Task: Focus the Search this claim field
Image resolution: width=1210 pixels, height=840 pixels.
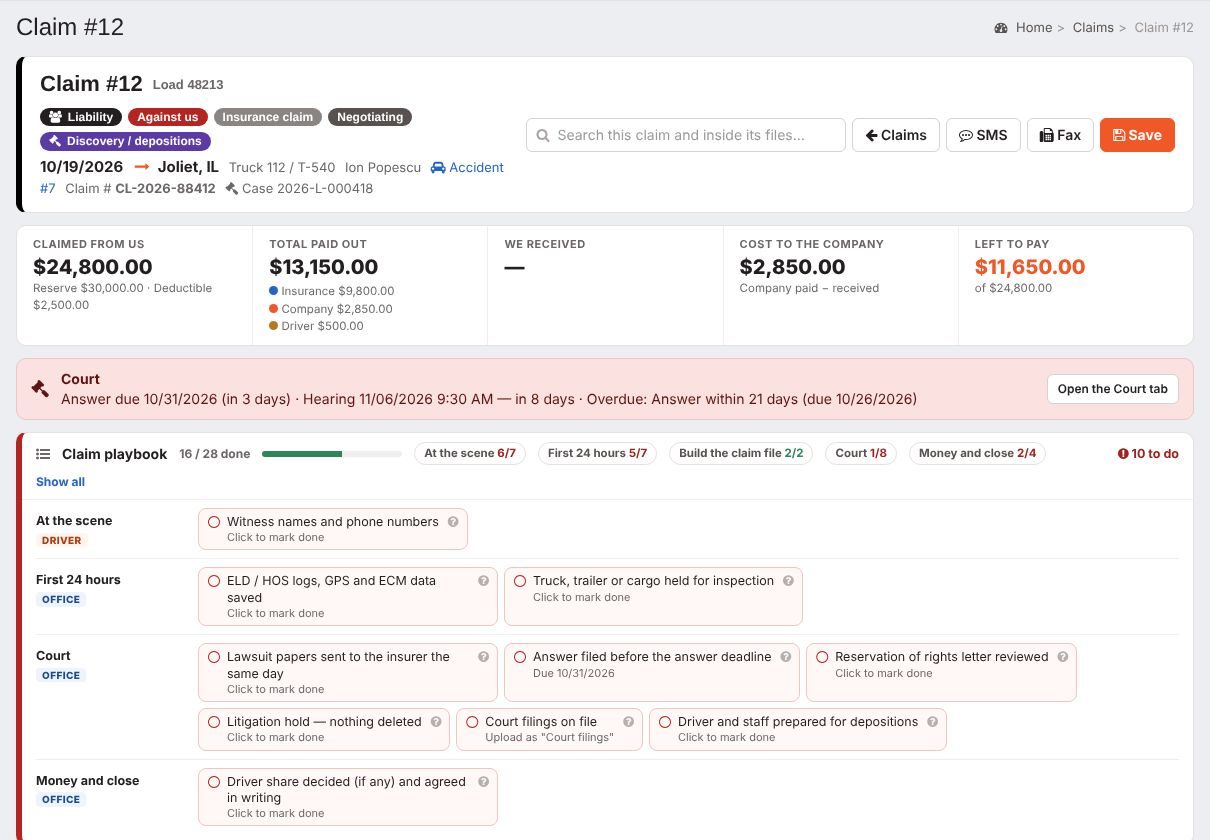Action: (x=686, y=135)
